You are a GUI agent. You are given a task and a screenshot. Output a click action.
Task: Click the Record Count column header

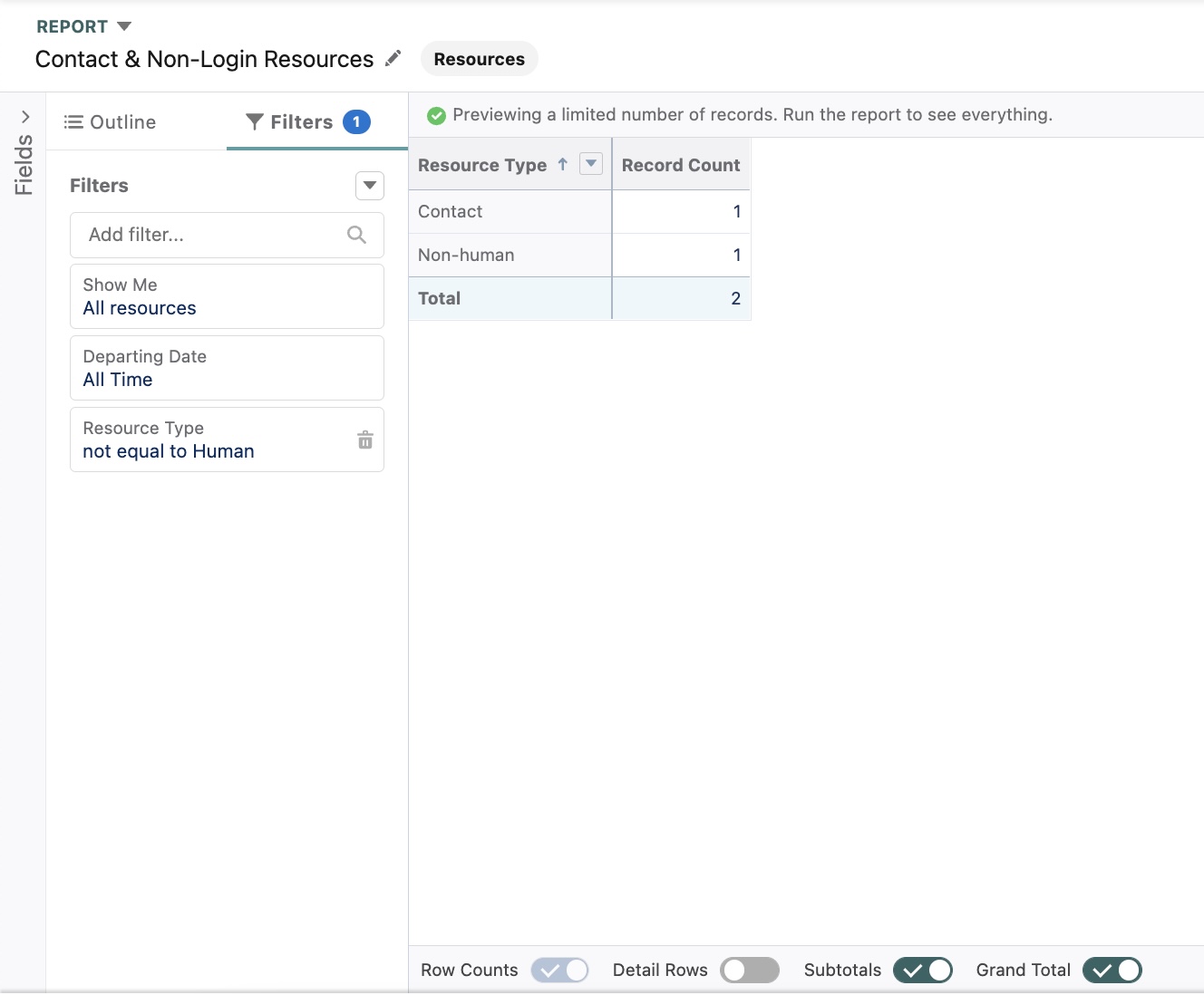pyautogui.click(x=681, y=165)
